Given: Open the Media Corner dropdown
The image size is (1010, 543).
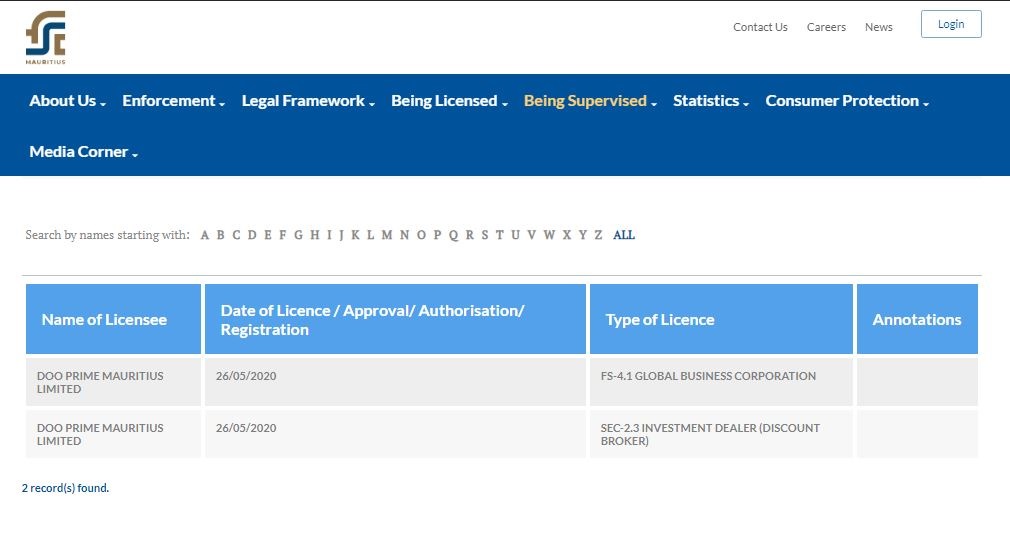Looking at the screenshot, I should 84,151.
